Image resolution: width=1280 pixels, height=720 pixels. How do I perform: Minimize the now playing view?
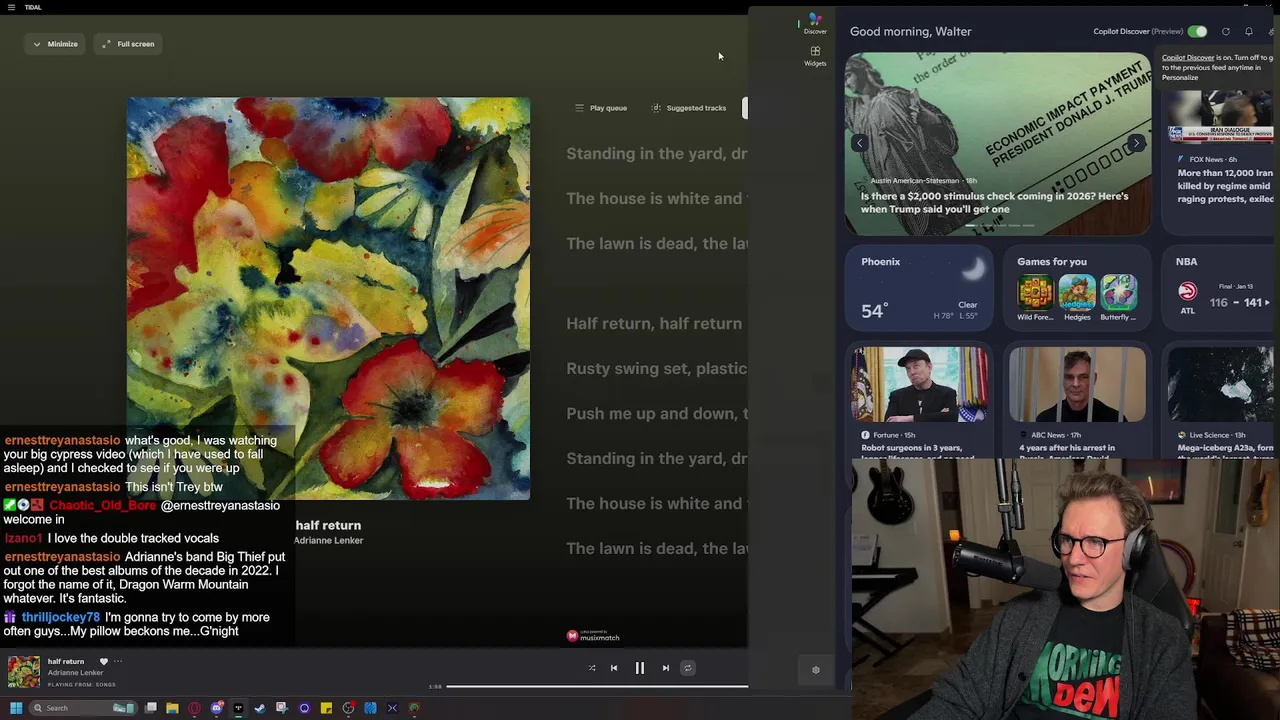(x=55, y=44)
